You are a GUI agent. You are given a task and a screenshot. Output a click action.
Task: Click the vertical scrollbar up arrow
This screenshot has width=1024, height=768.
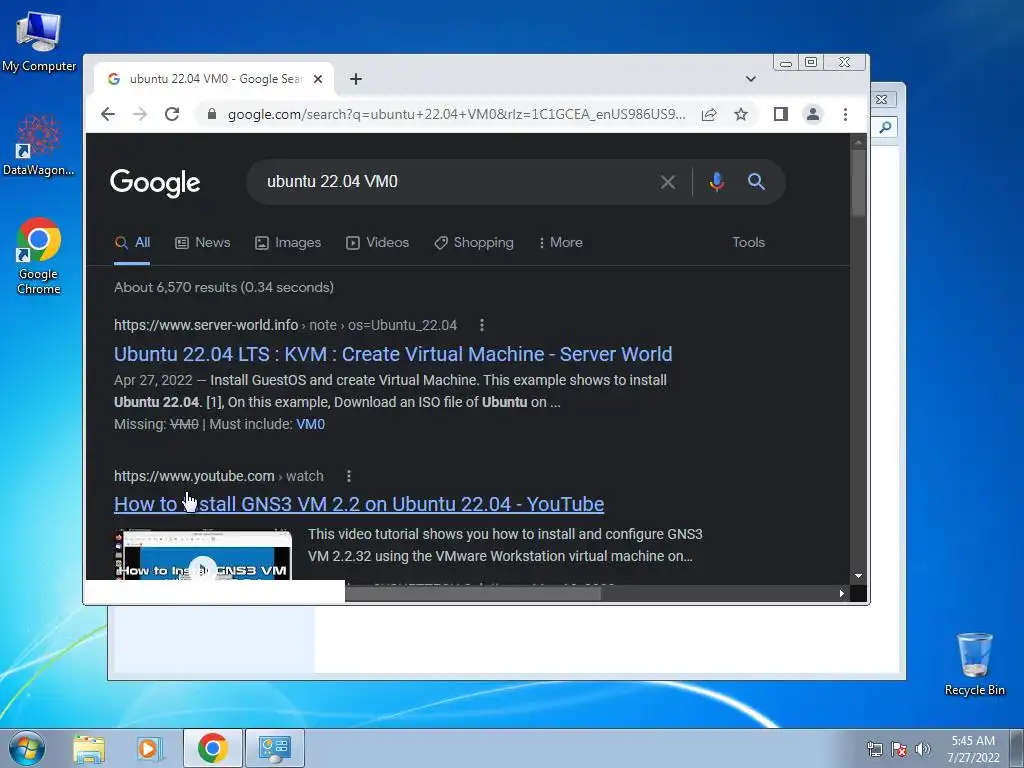coord(858,142)
